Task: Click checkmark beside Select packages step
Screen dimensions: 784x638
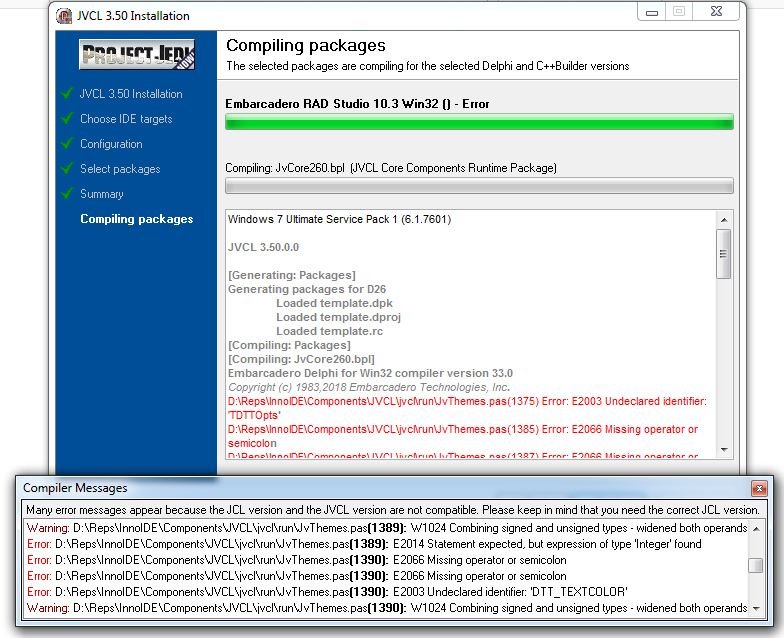Action: tap(65, 169)
